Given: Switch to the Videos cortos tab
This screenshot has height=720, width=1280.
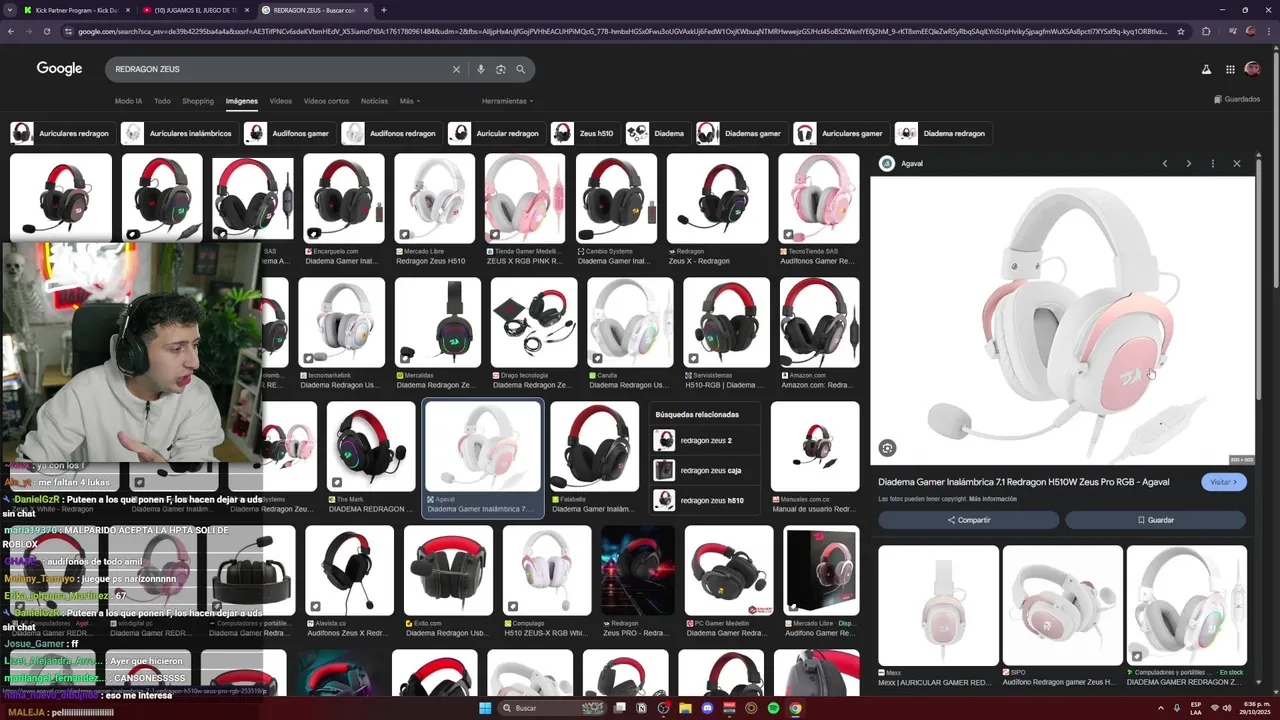Looking at the screenshot, I should (326, 101).
